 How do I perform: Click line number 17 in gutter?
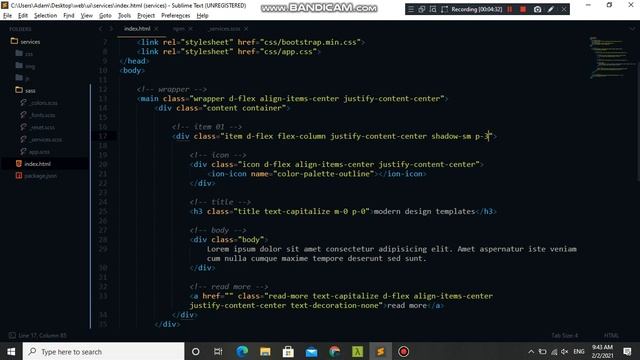tap(103, 136)
